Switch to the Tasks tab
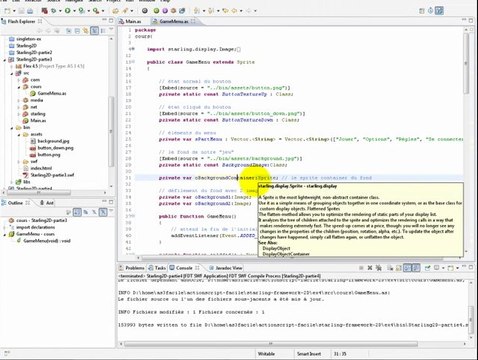The image size is (478, 360). (157, 268)
